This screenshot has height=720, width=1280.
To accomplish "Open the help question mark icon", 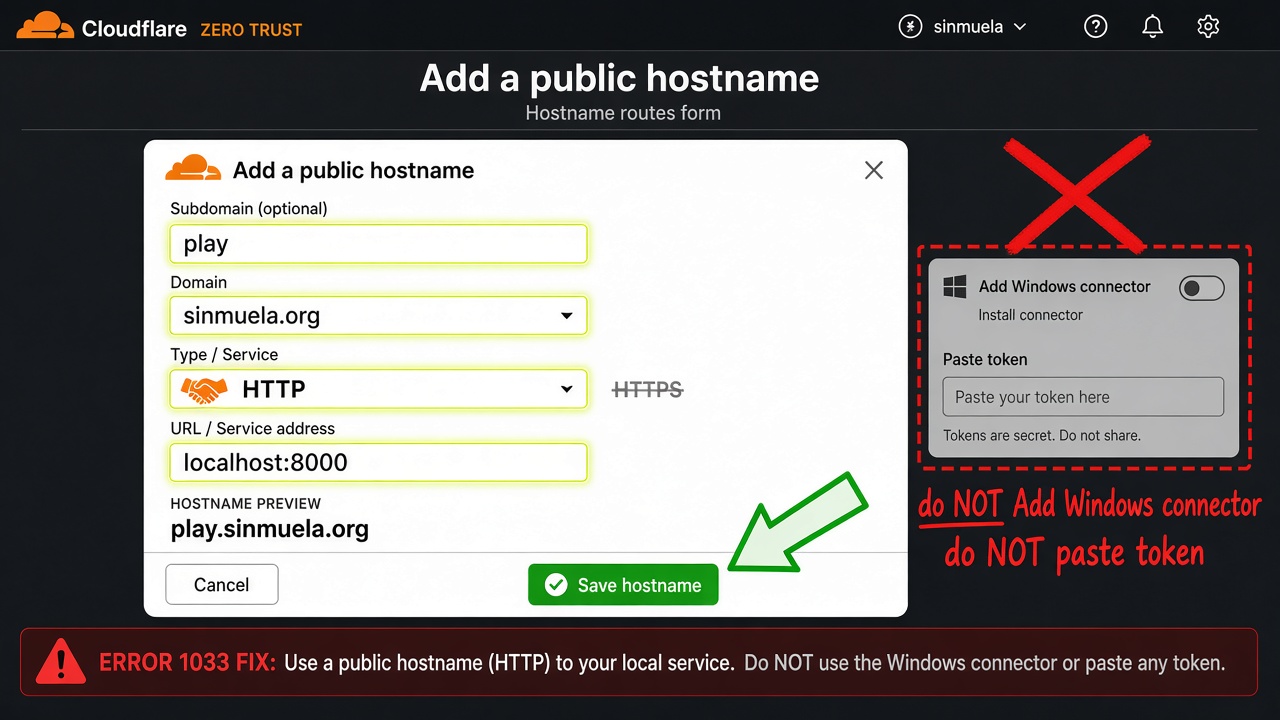I will [1096, 27].
